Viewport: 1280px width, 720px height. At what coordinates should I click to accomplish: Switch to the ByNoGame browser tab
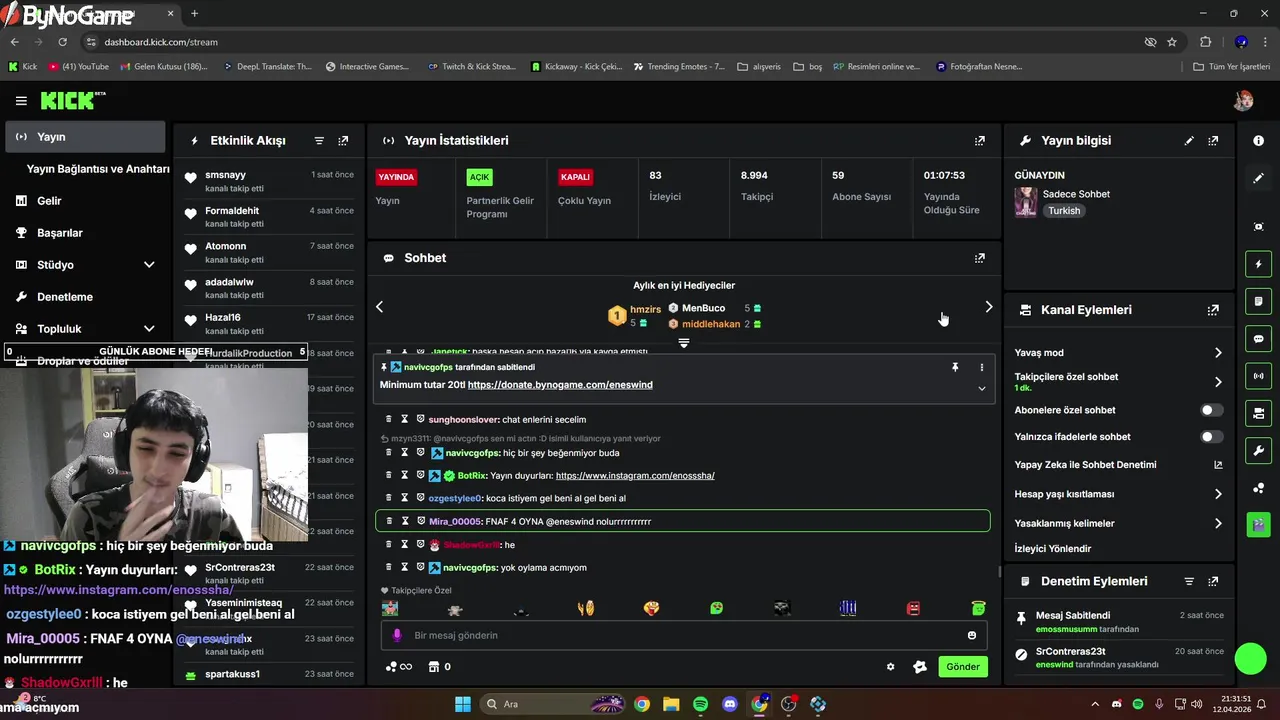(x=90, y=14)
